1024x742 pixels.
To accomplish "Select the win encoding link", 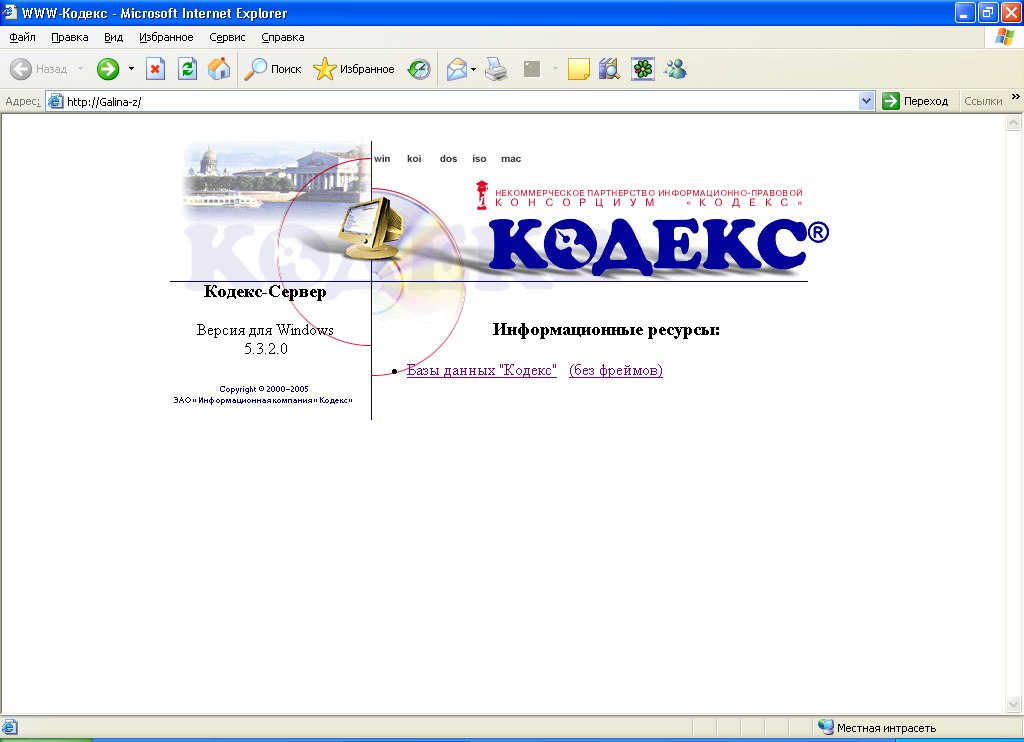I will (x=382, y=159).
